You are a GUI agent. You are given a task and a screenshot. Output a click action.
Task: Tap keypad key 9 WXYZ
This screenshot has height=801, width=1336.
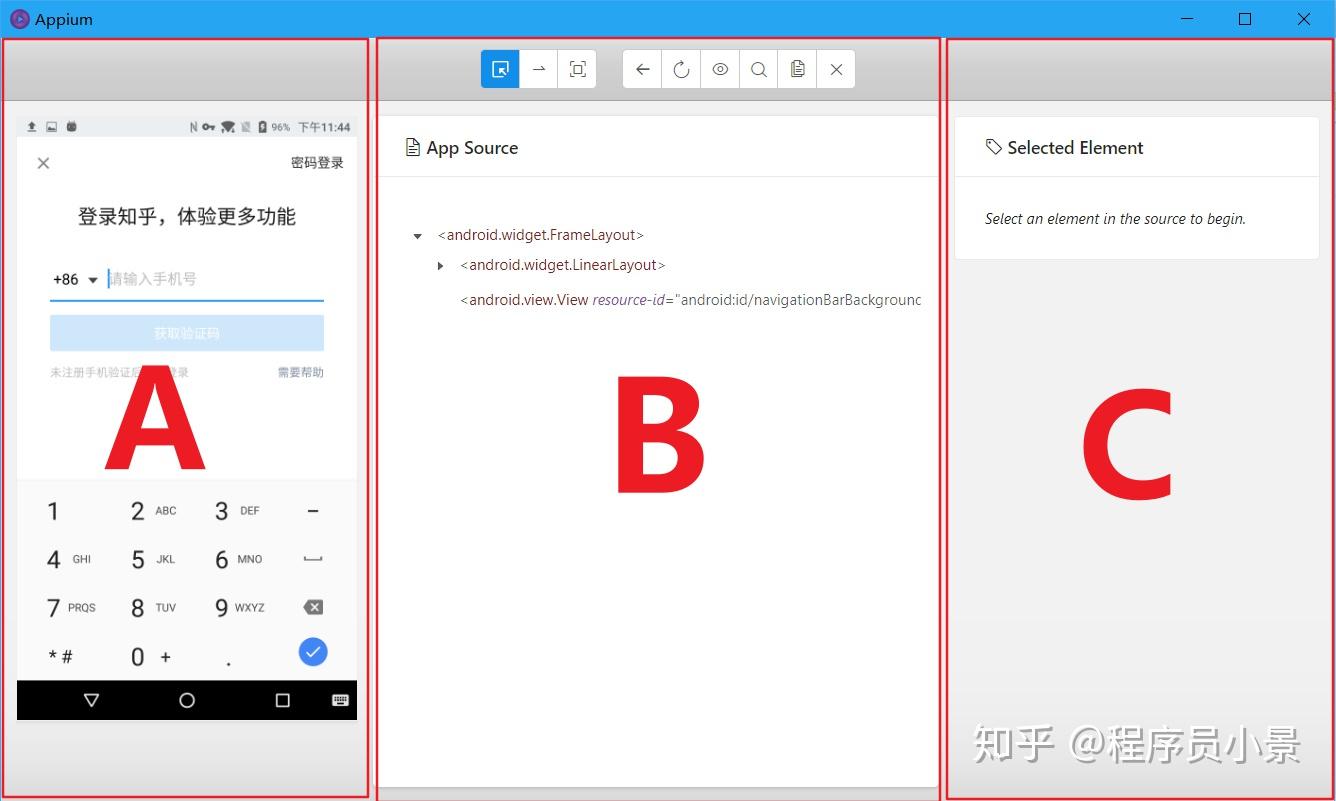point(240,608)
